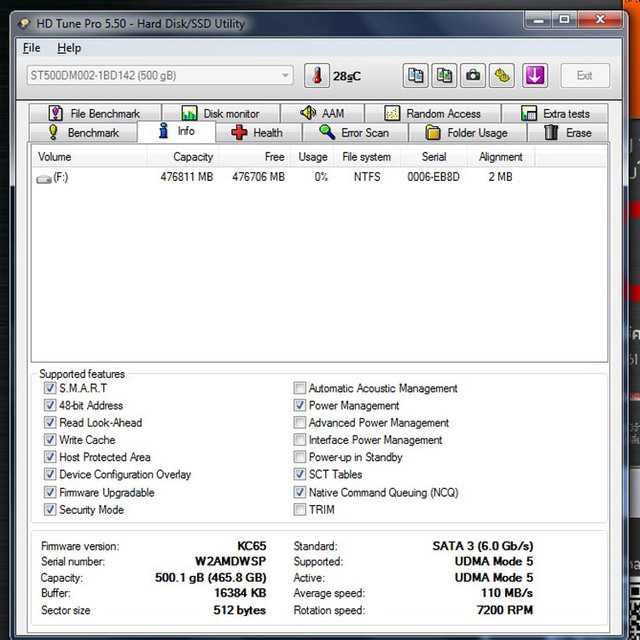Toggle the Firmware Upgradable checkbox
Viewport: 640px width, 640px height.
coord(50,492)
